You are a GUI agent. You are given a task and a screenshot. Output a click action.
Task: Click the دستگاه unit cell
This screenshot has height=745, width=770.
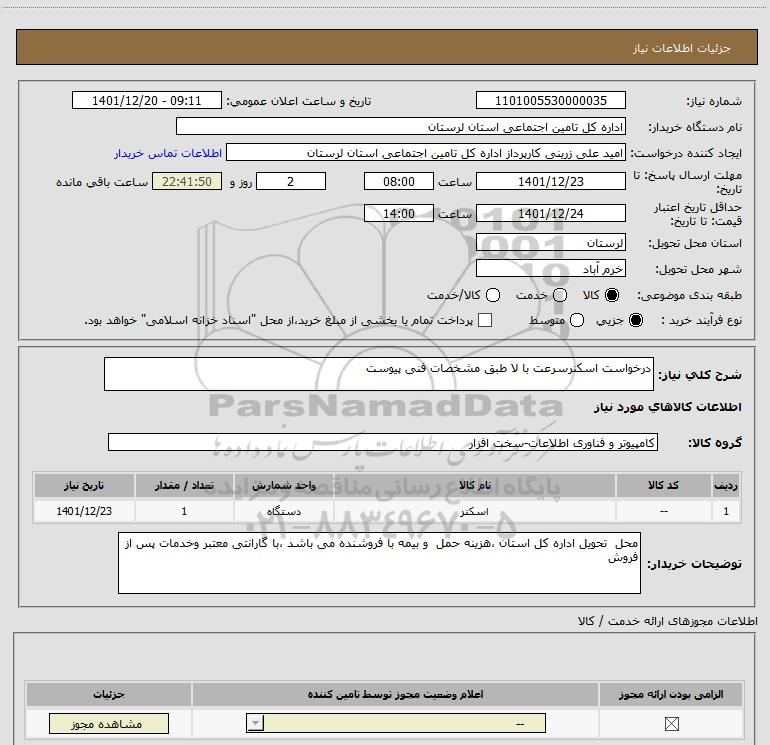tap(284, 511)
